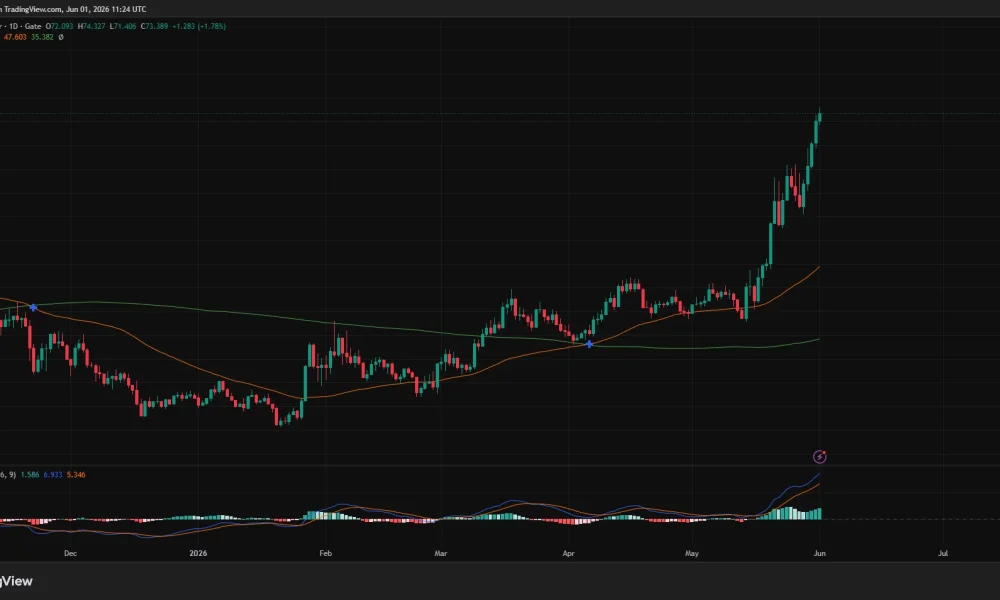Viewport: 1000px width, 600px height.
Task: Click the Dec label on the time axis
Action: pos(70,553)
